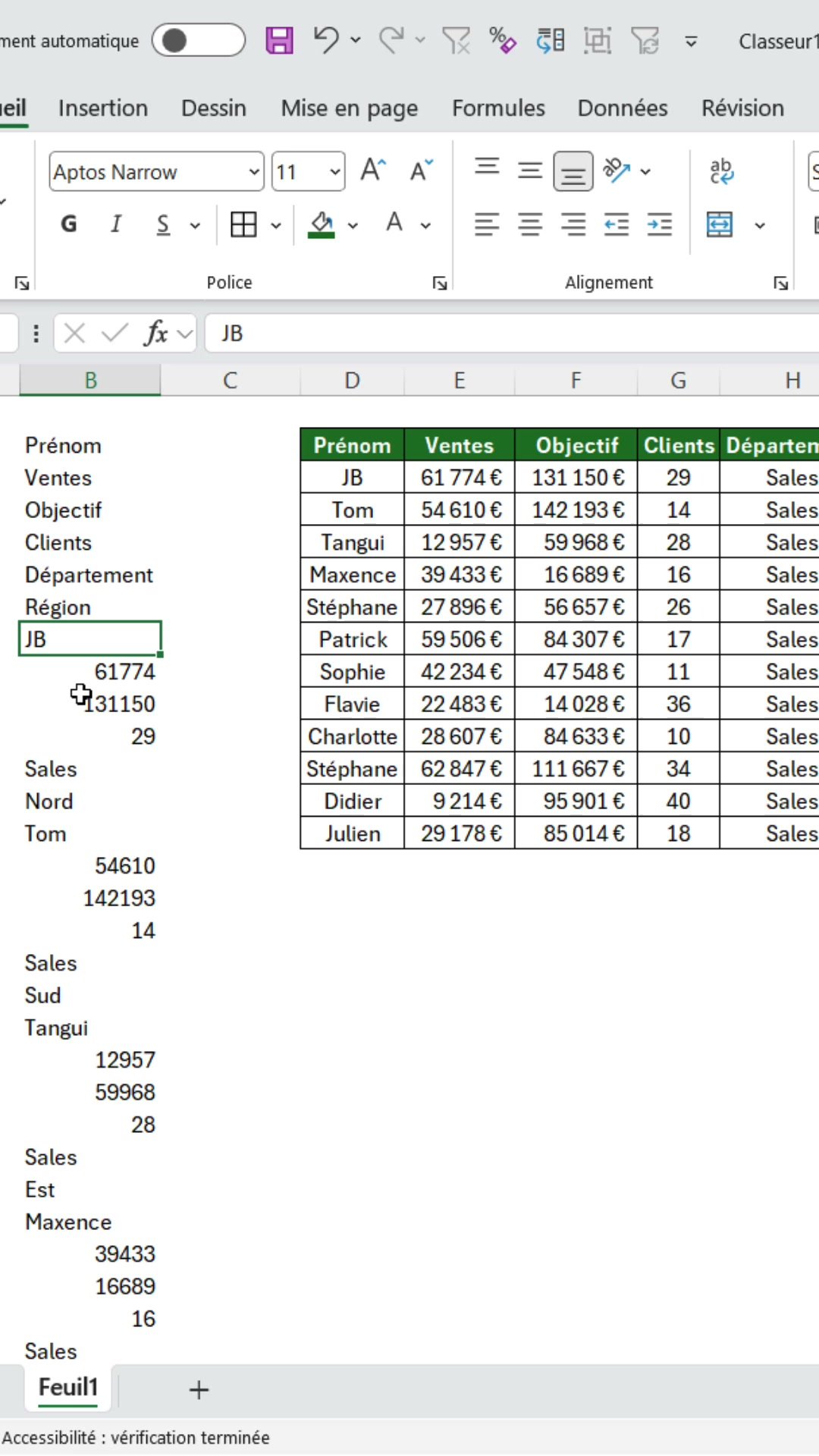Open fill color dropdown arrow

point(353,225)
